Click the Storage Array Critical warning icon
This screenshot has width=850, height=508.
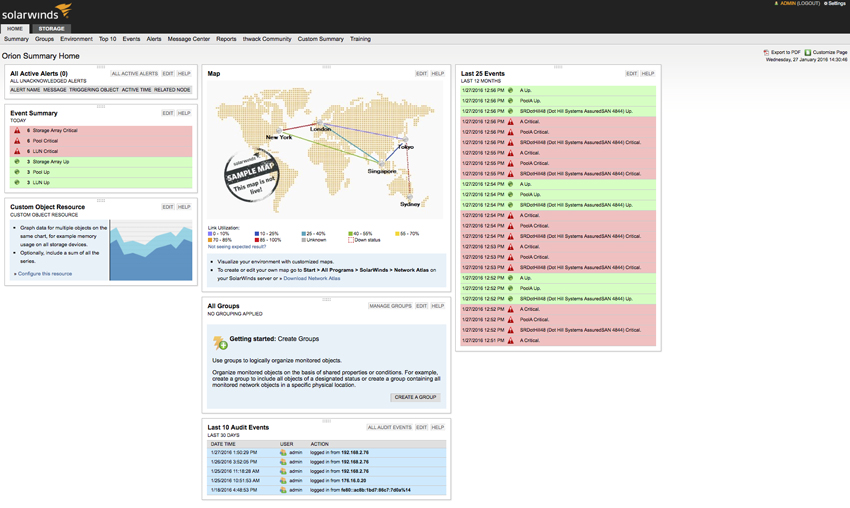[x=17, y=131]
